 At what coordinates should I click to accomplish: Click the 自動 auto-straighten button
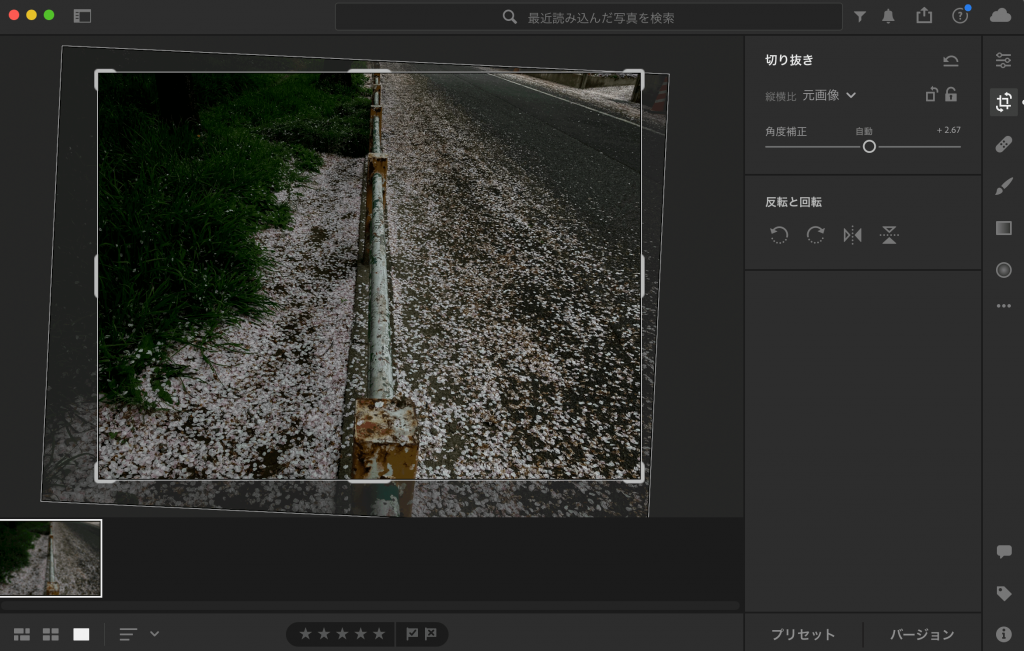click(x=864, y=131)
